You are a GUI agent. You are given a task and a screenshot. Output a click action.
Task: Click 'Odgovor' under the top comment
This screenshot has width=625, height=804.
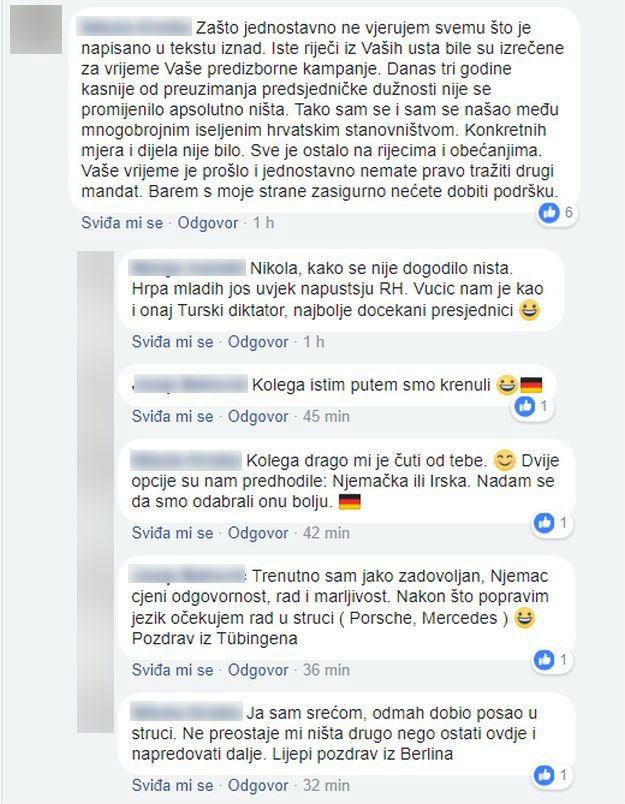[208, 223]
